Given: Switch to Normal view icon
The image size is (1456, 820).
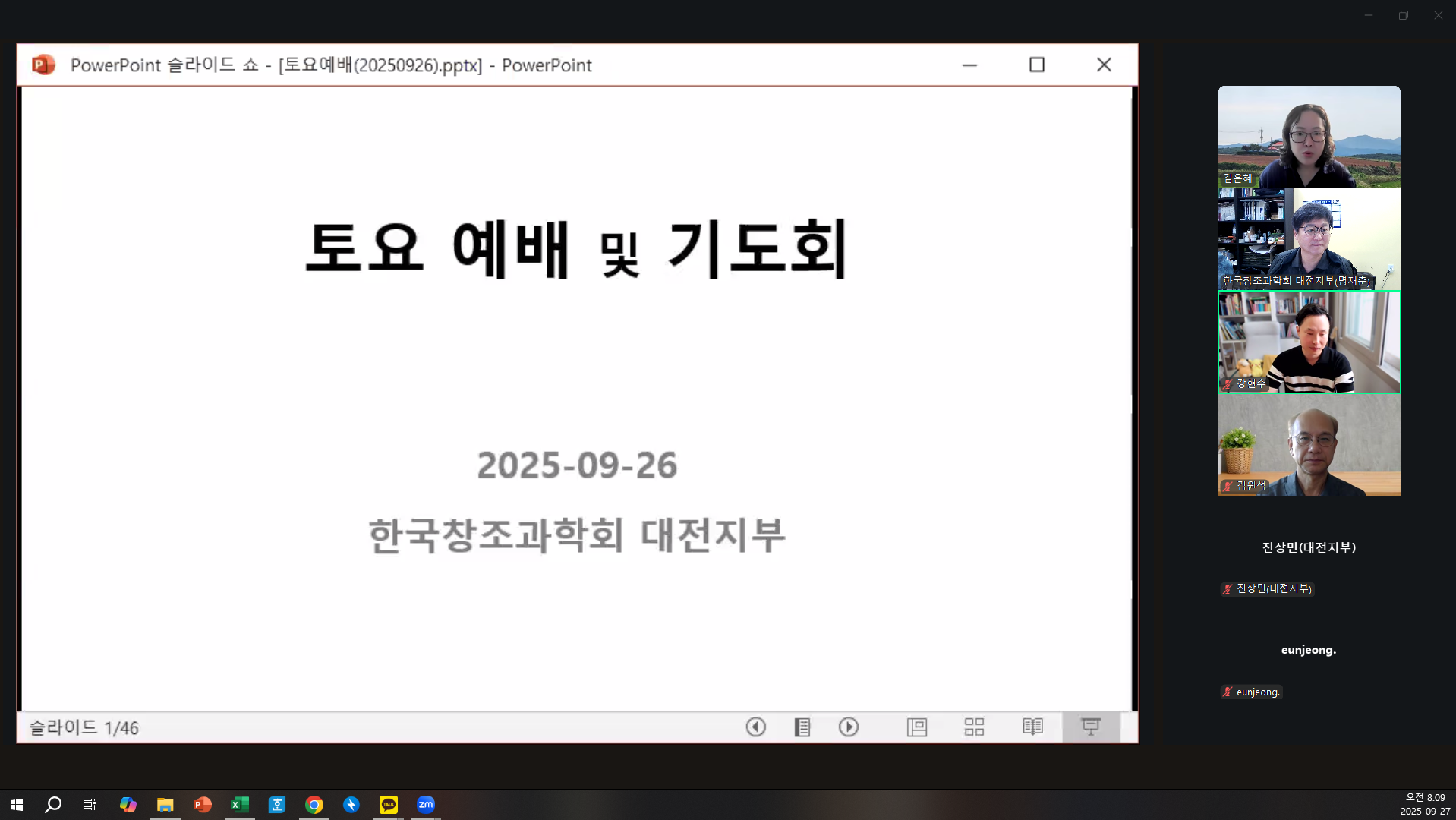Looking at the screenshot, I should [917, 727].
